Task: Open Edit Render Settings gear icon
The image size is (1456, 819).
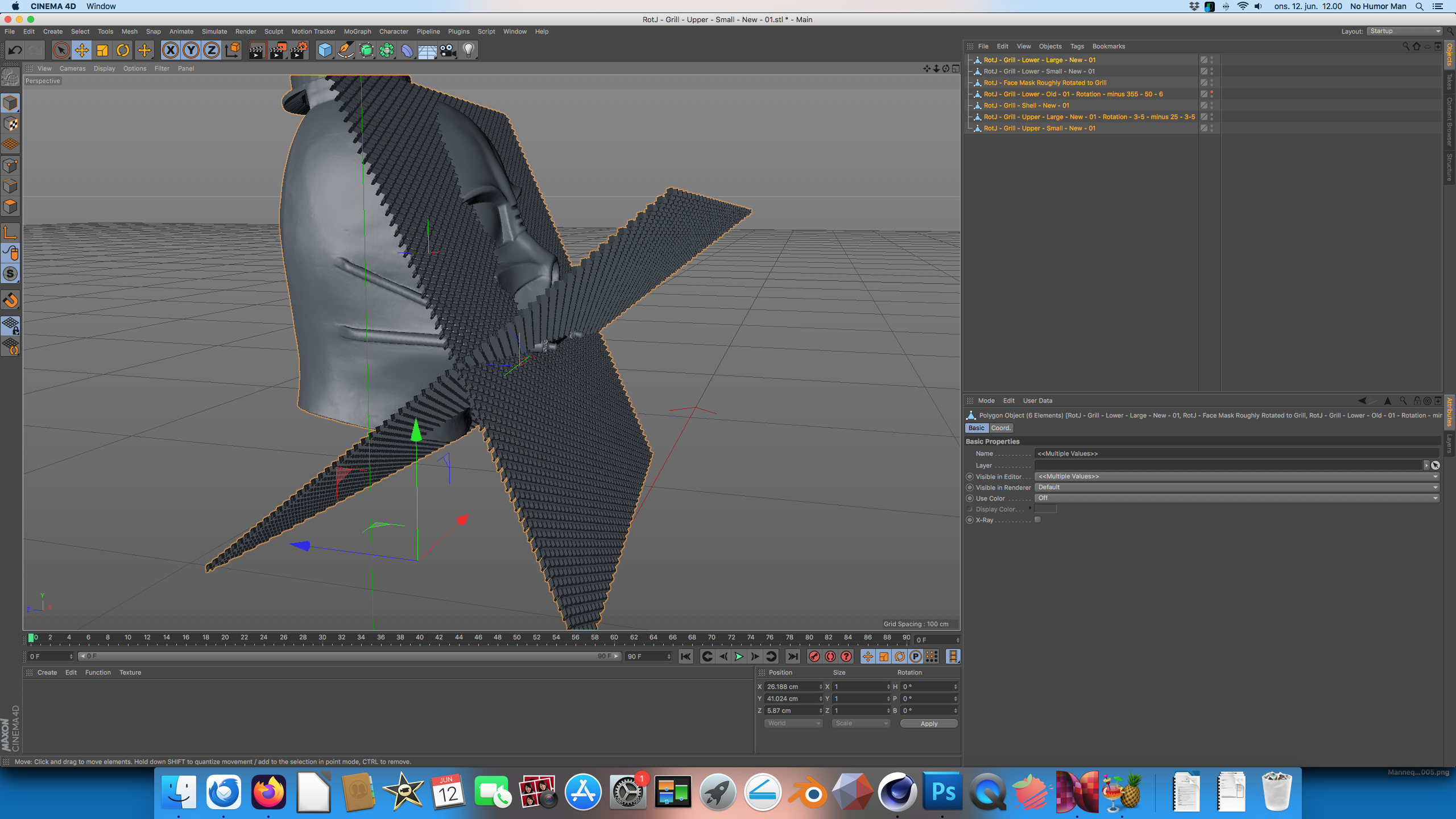Action: (299, 51)
